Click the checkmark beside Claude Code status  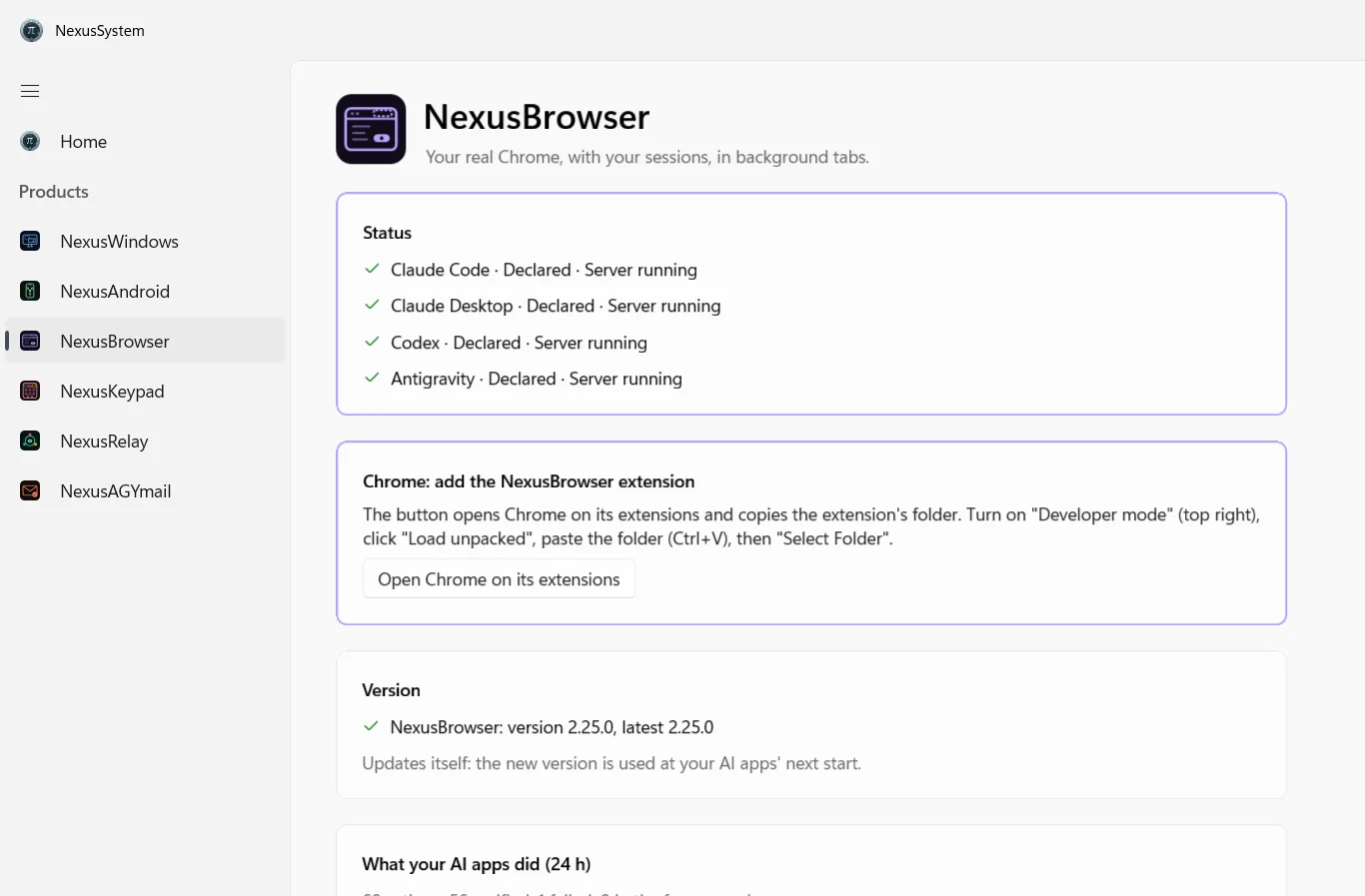(x=372, y=269)
